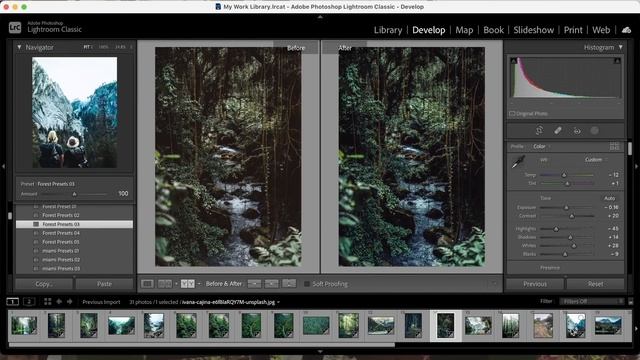Select the Before/After Y|Y view icon

click(x=187, y=284)
